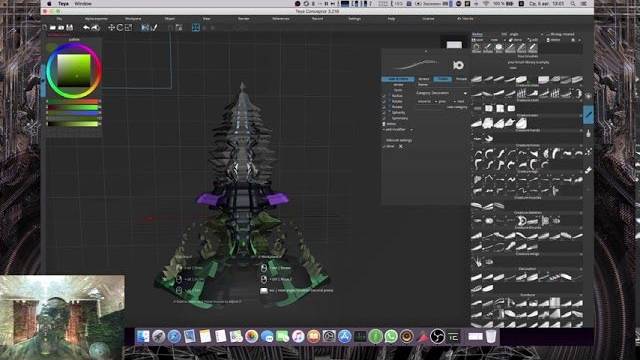Select the scale gizmo tool
Screen dimensions: 640x360
point(128,27)
